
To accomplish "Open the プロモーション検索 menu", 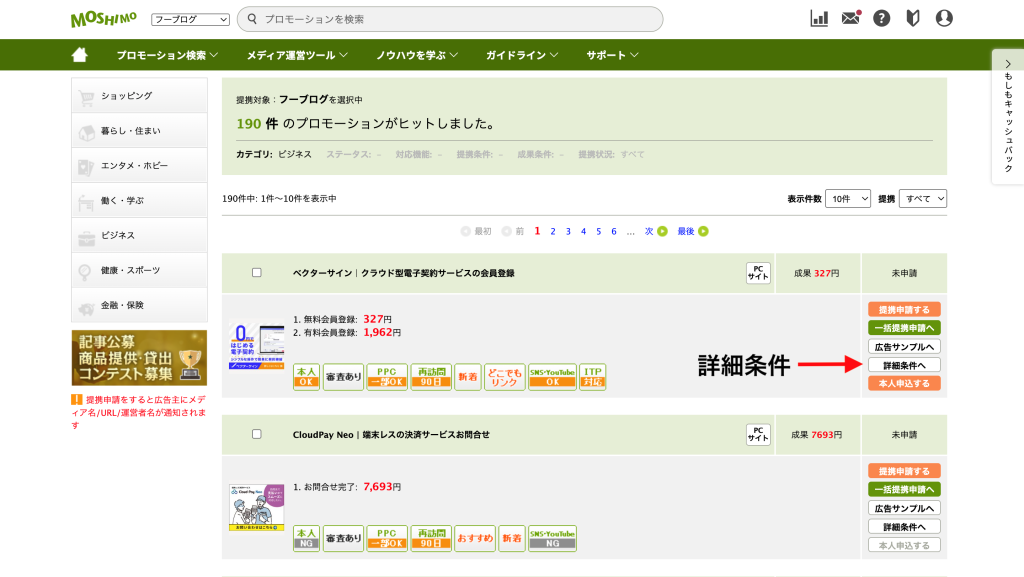I will [166, 55].
